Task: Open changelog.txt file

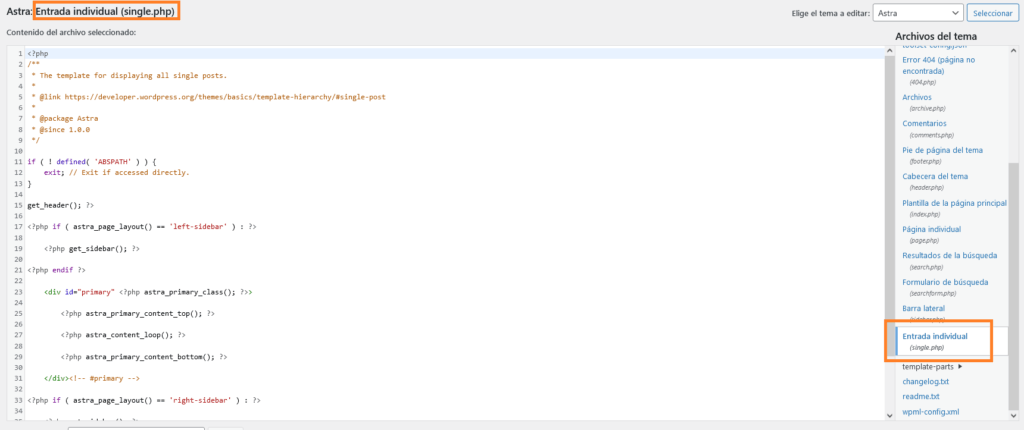Action: pos(925,382)
